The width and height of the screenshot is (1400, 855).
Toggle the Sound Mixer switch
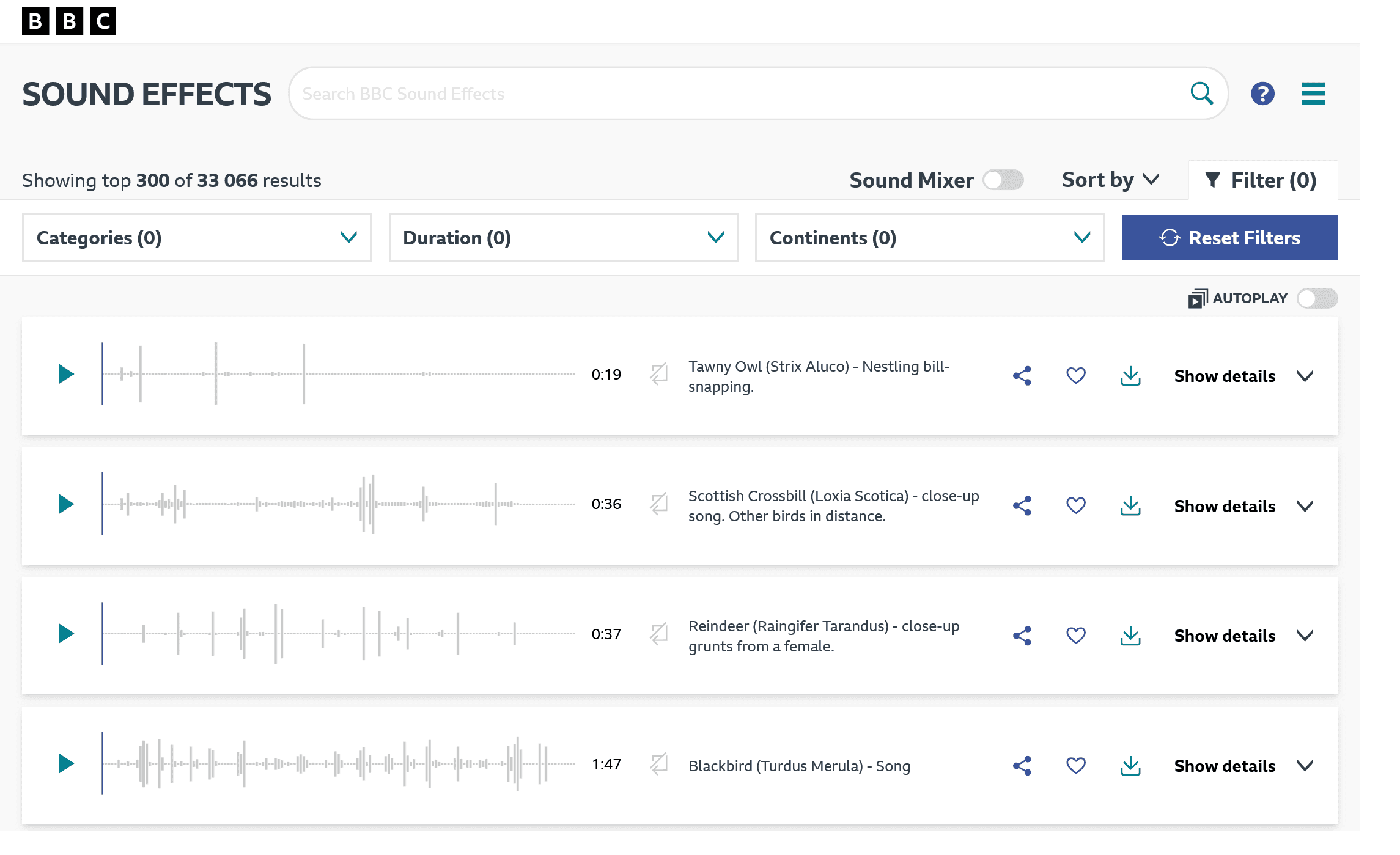pyautogui.click(x=1003, y=180)
